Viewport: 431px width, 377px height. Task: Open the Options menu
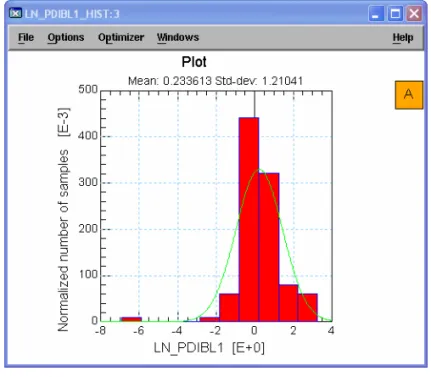point(66,37)
